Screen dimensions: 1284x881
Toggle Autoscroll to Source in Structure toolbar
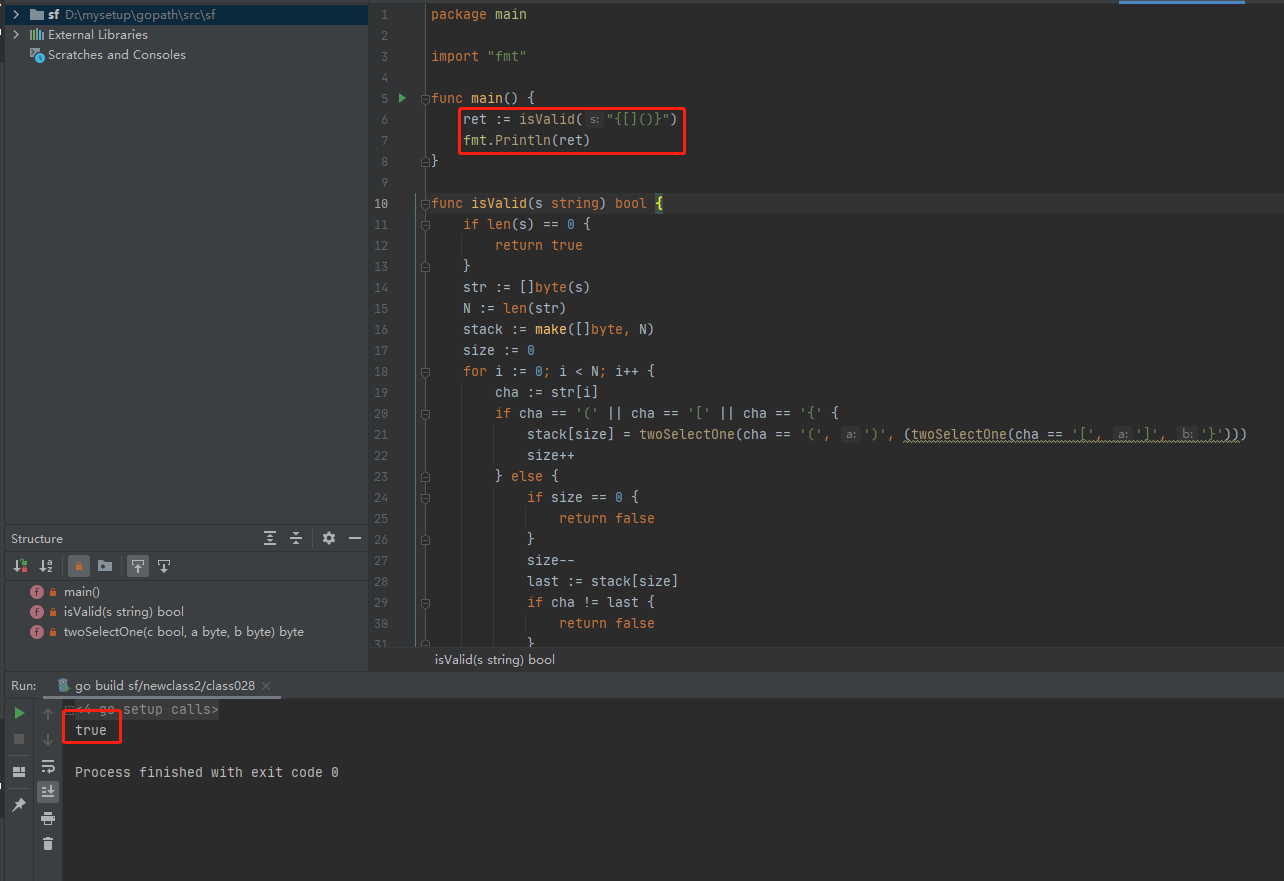[x=138, y=566]
